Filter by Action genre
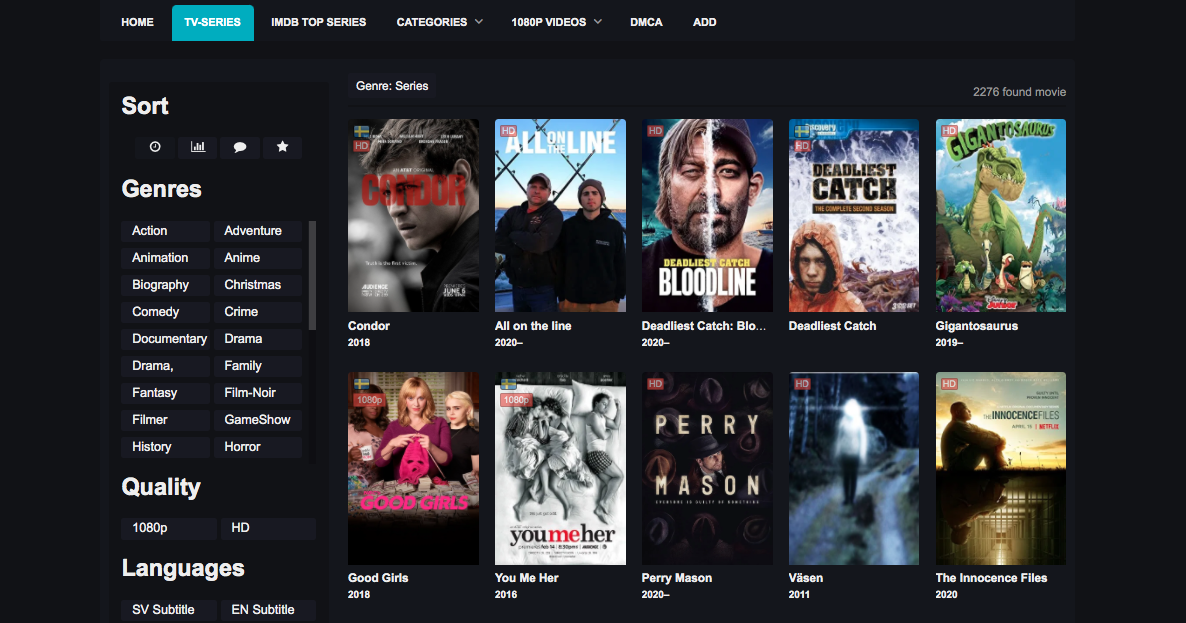 [165, 231]
